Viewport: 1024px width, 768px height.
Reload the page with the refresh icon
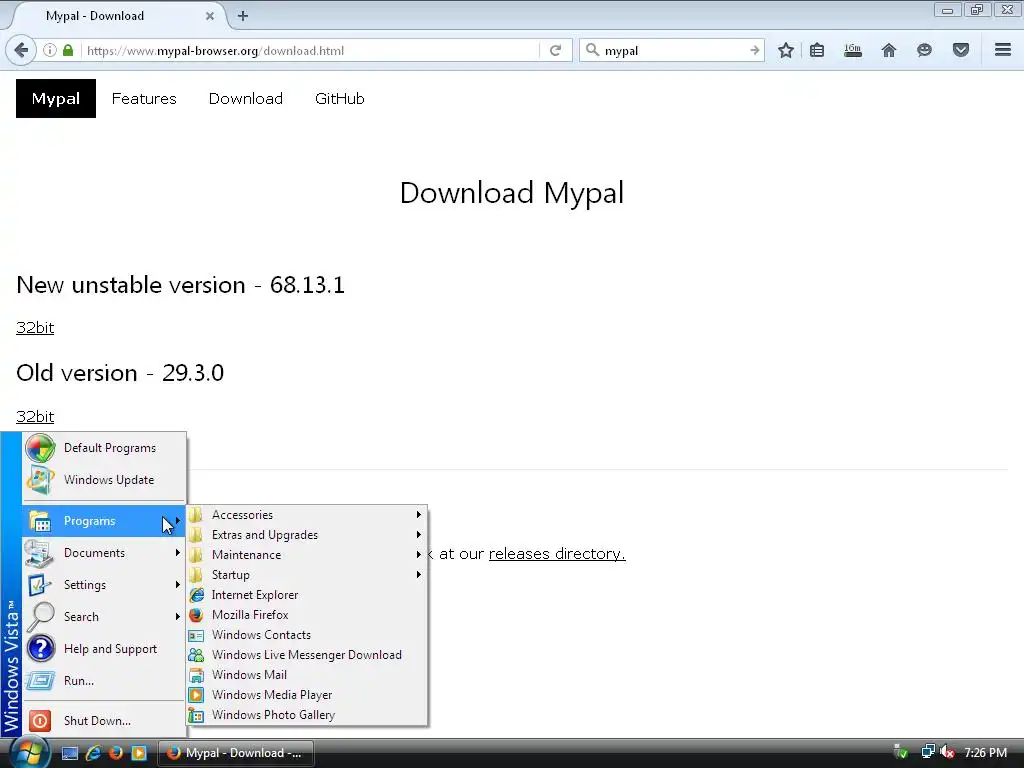point(556,50)
